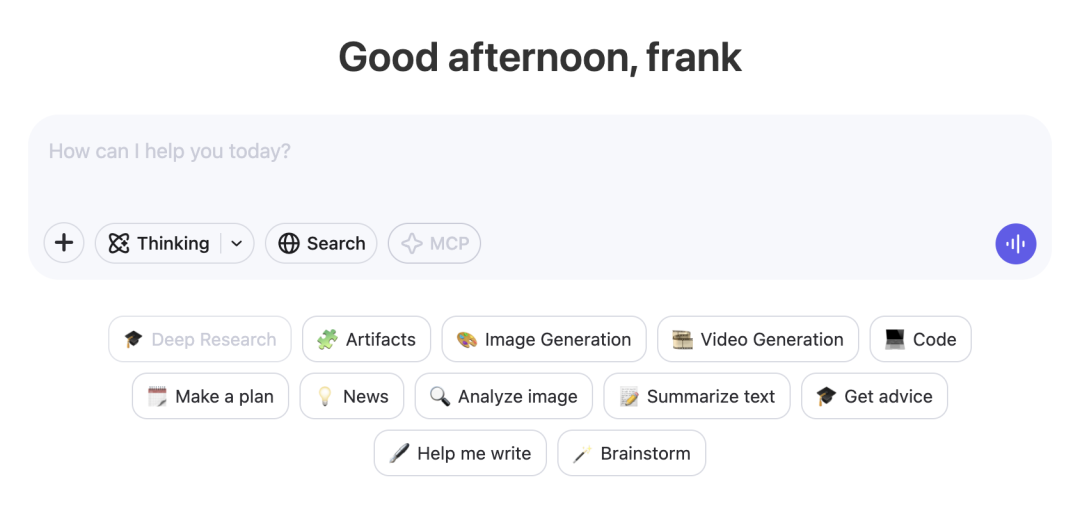Click the sparkle icon on MCP
This screenshot has height=507, width=1080.
(411, 243)
